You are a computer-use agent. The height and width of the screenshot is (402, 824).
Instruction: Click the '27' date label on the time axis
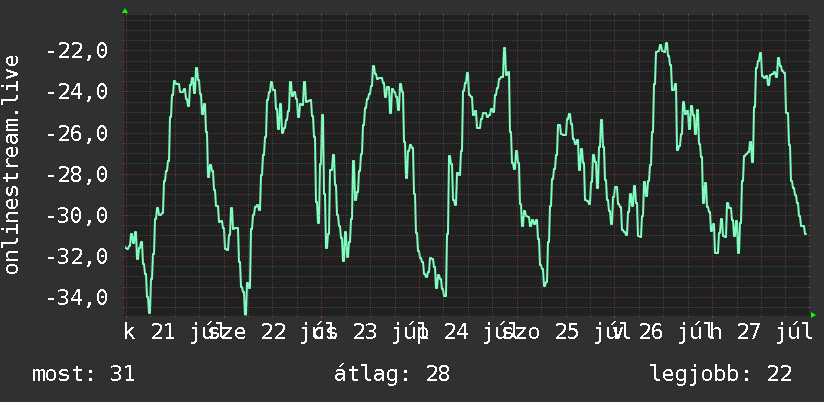(749, 332)
